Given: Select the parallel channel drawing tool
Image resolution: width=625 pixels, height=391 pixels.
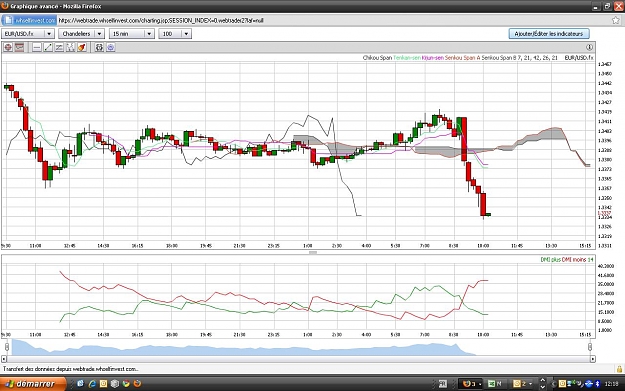Looking at the screenshot, I should 59,47.
